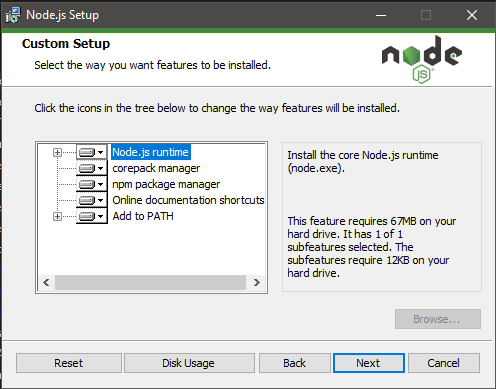Viewport: 496px width, 389px height.
Task: Open install-mode dropdown for Add to PATH
Action: click(x=92, y=216)
